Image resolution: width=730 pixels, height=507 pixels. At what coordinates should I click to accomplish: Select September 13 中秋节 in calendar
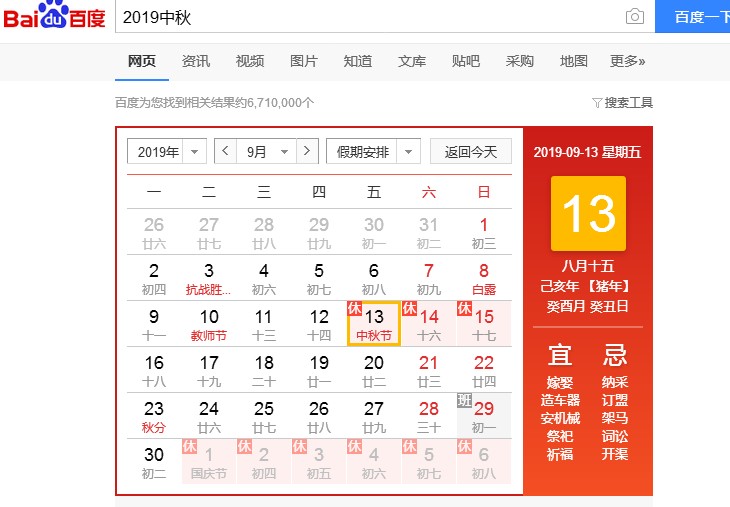pyautogui.click(x=374, y=324)
